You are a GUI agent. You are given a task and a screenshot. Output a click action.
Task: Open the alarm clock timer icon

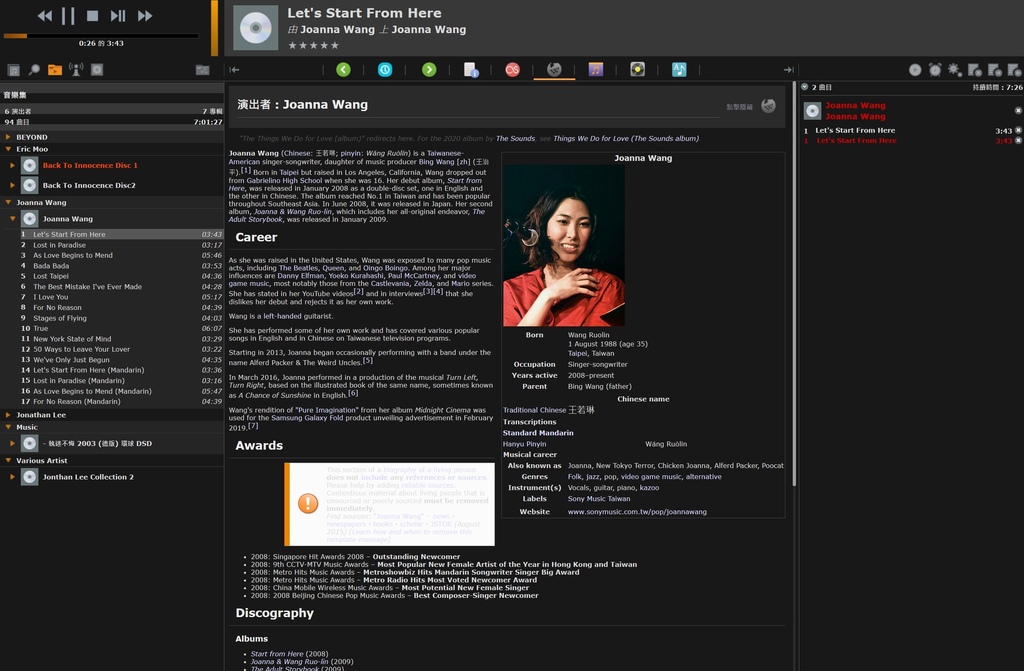[935, 70]
